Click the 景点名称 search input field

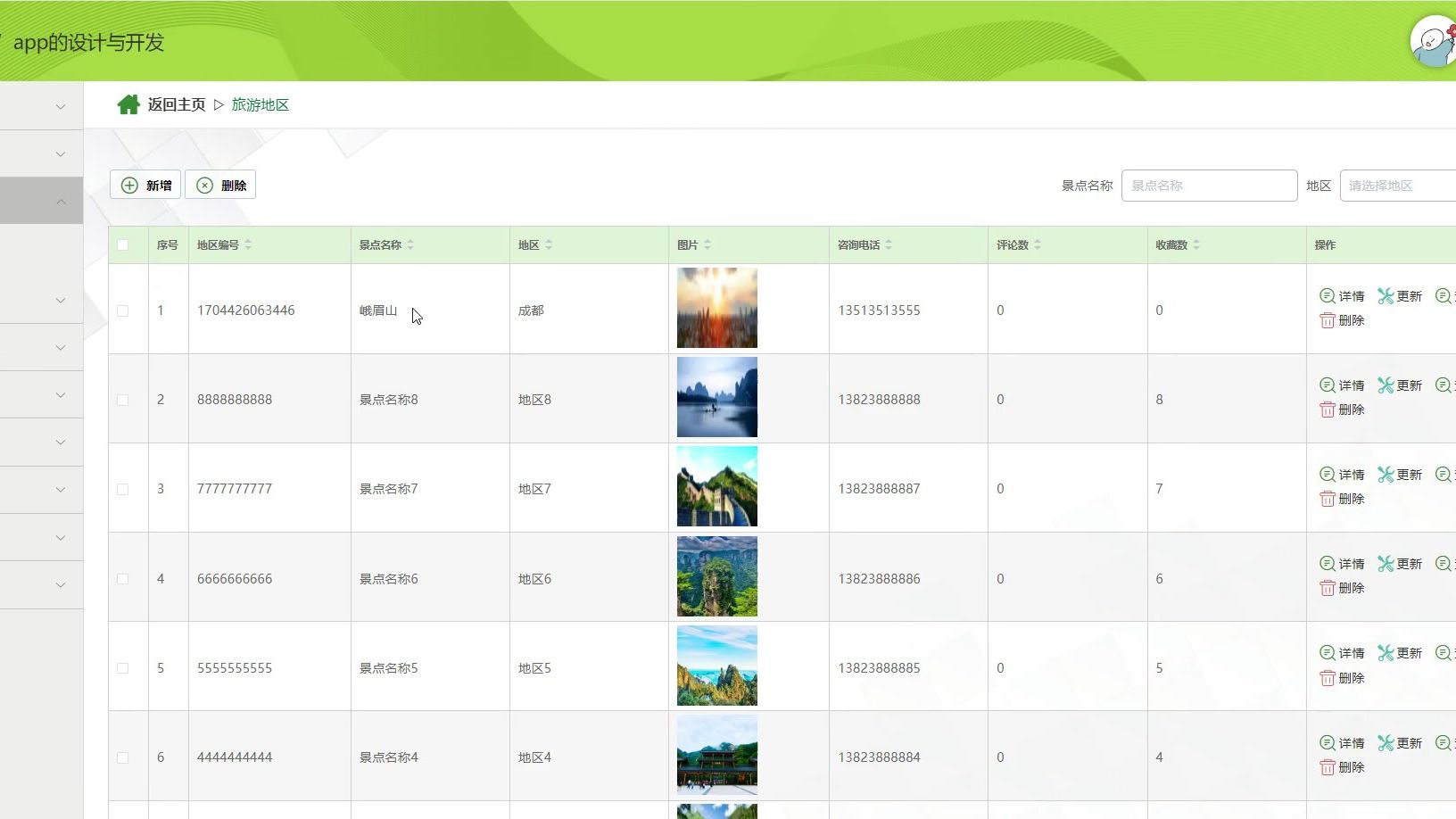tap(1209, 186)
